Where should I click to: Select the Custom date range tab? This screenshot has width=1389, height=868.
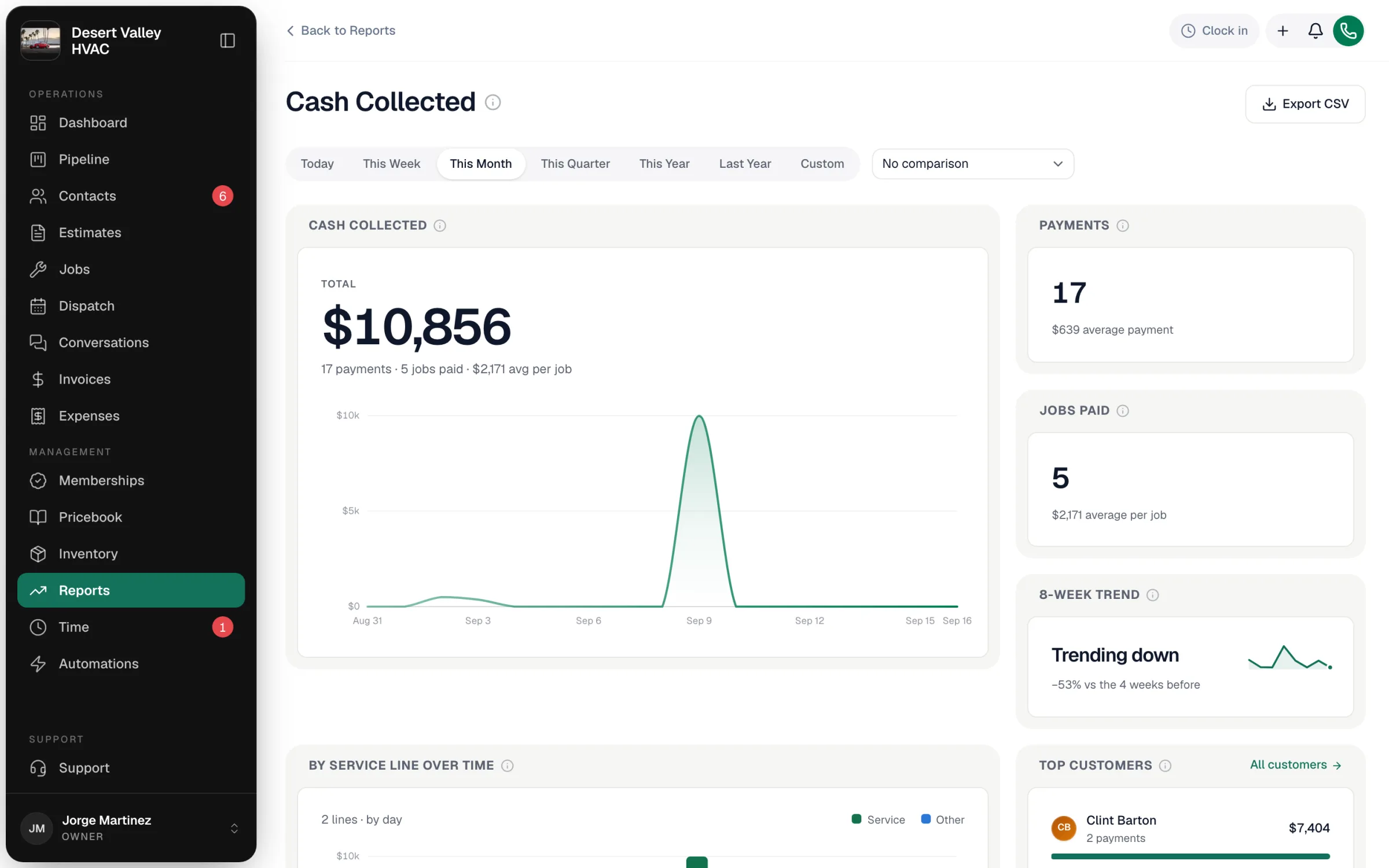pyautogui.click(x=822, y=164)
